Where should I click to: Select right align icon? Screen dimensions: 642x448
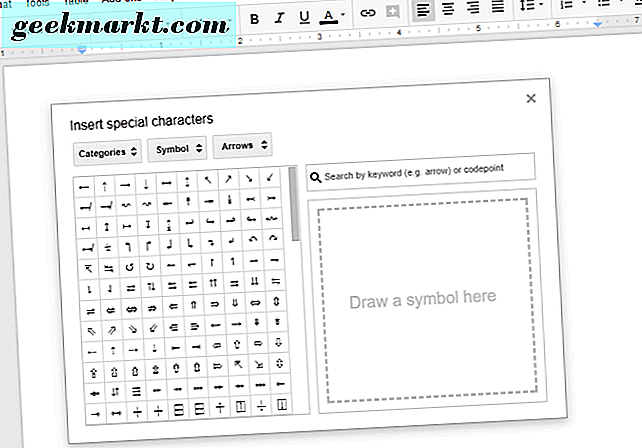point(474,12)
